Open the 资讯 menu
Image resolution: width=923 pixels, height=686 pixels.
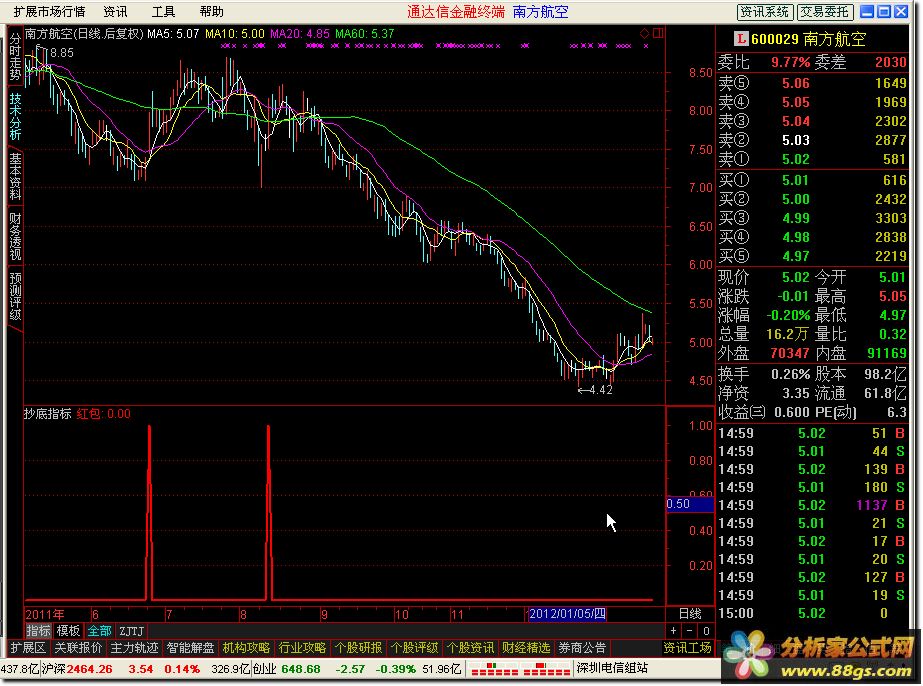click(x=115, y=12)
